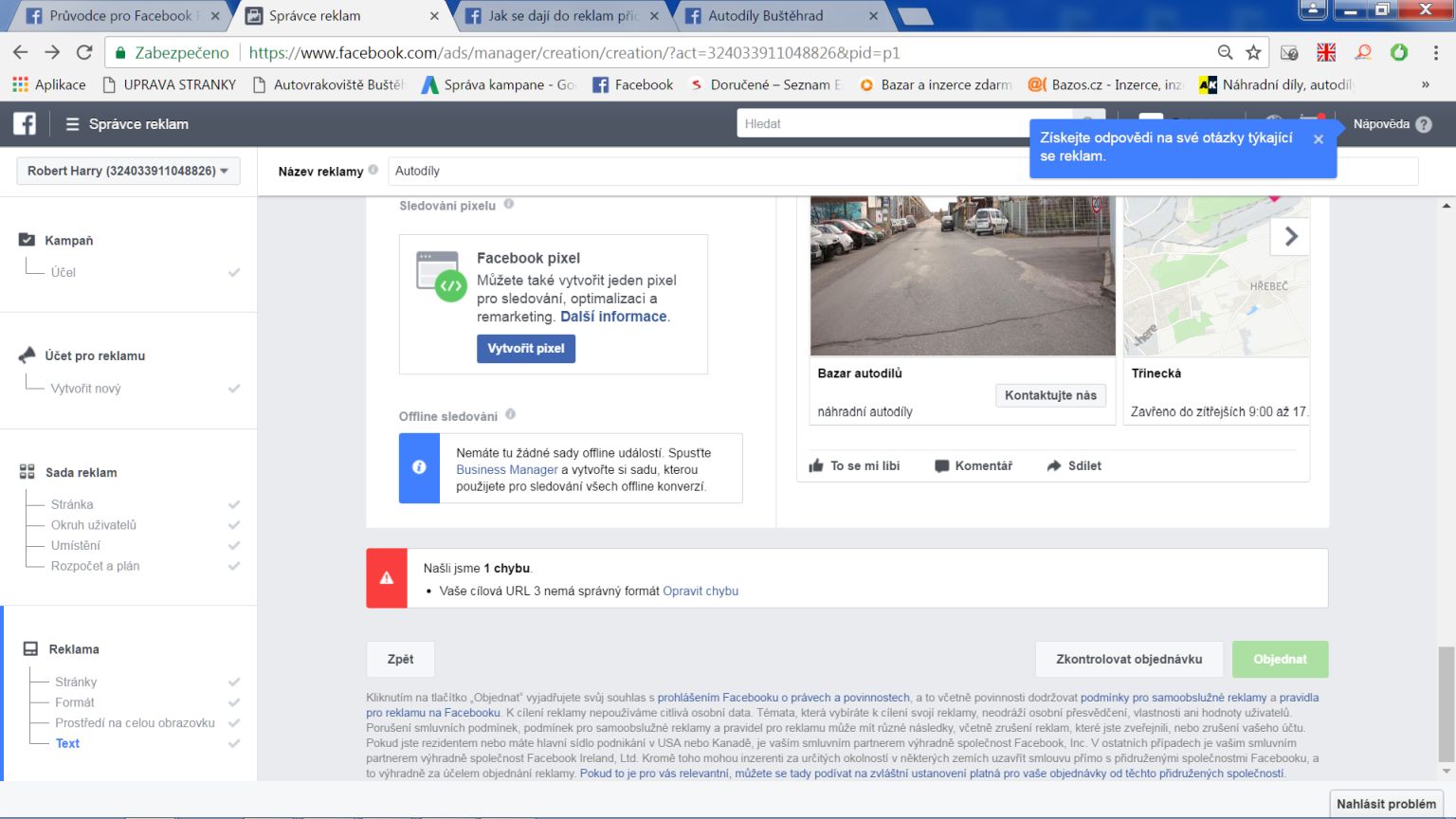
Task: Click the Reklama section icon
Action: pos(30,649)
